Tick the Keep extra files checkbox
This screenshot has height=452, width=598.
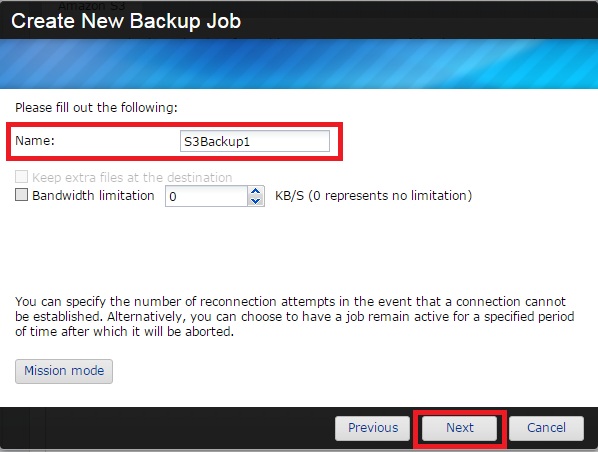click(21, 177)
